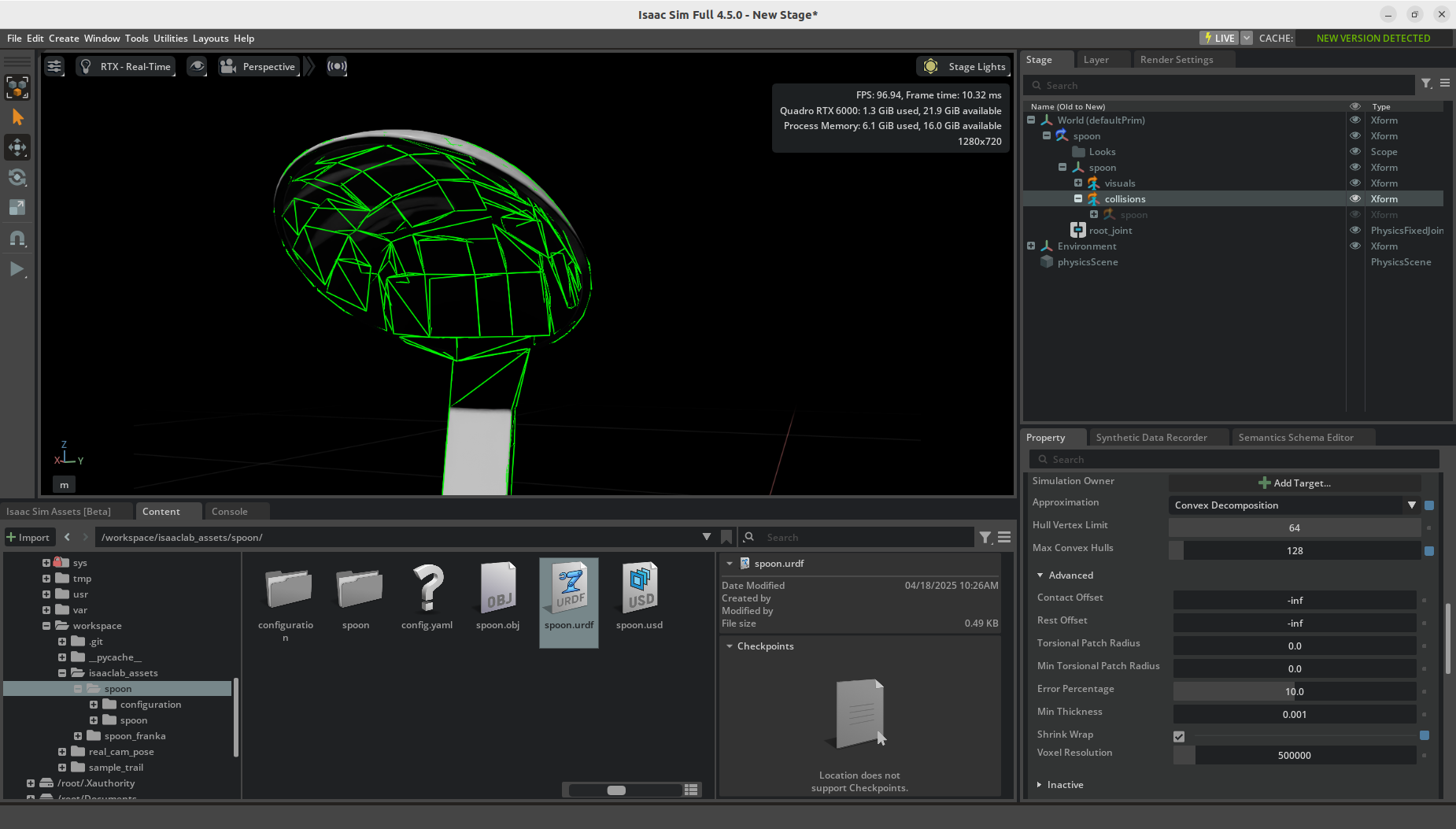Expand the Environment prim in Stage tree

(1031, 246)
